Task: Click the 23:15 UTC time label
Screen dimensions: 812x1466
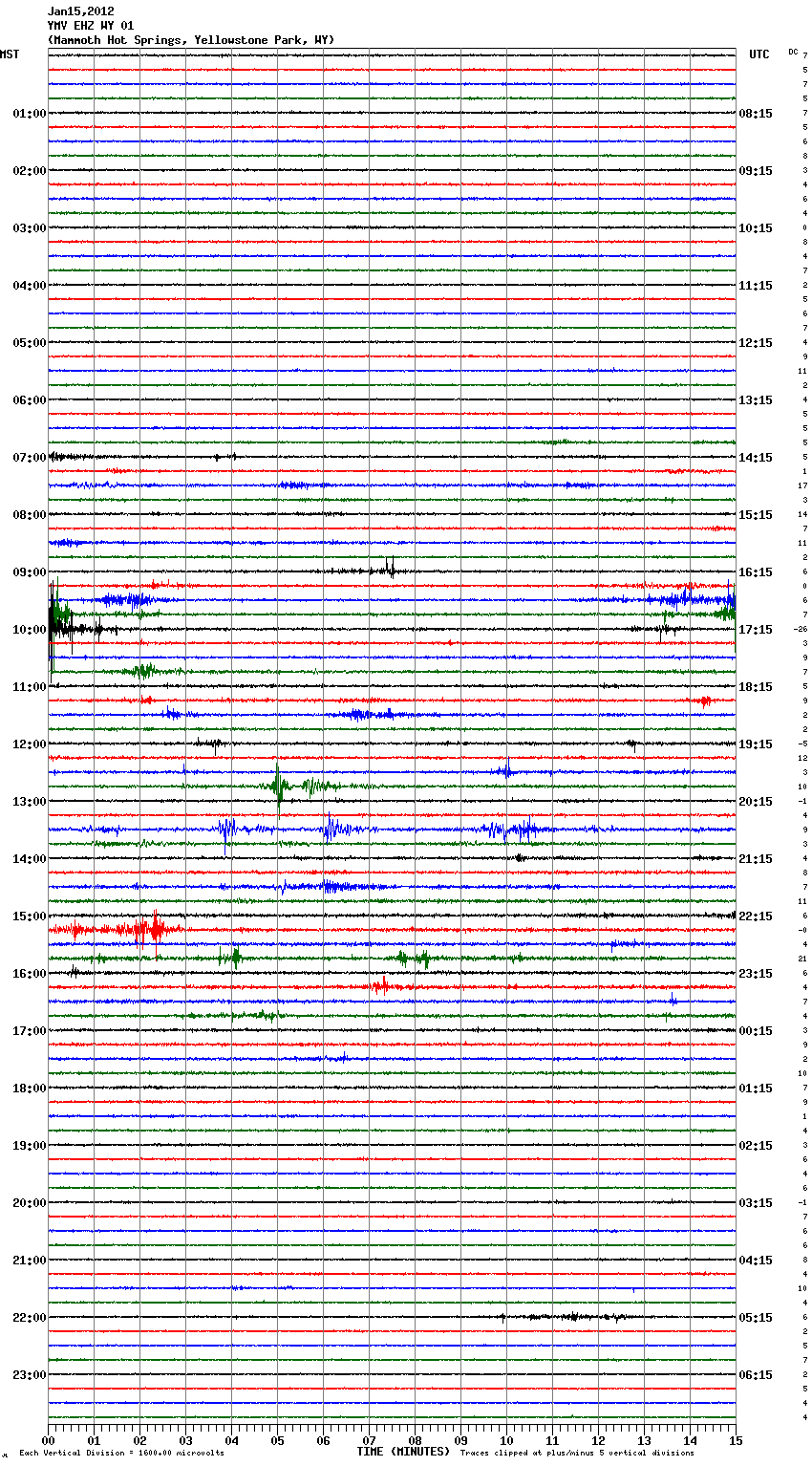Action: (756, 974)
